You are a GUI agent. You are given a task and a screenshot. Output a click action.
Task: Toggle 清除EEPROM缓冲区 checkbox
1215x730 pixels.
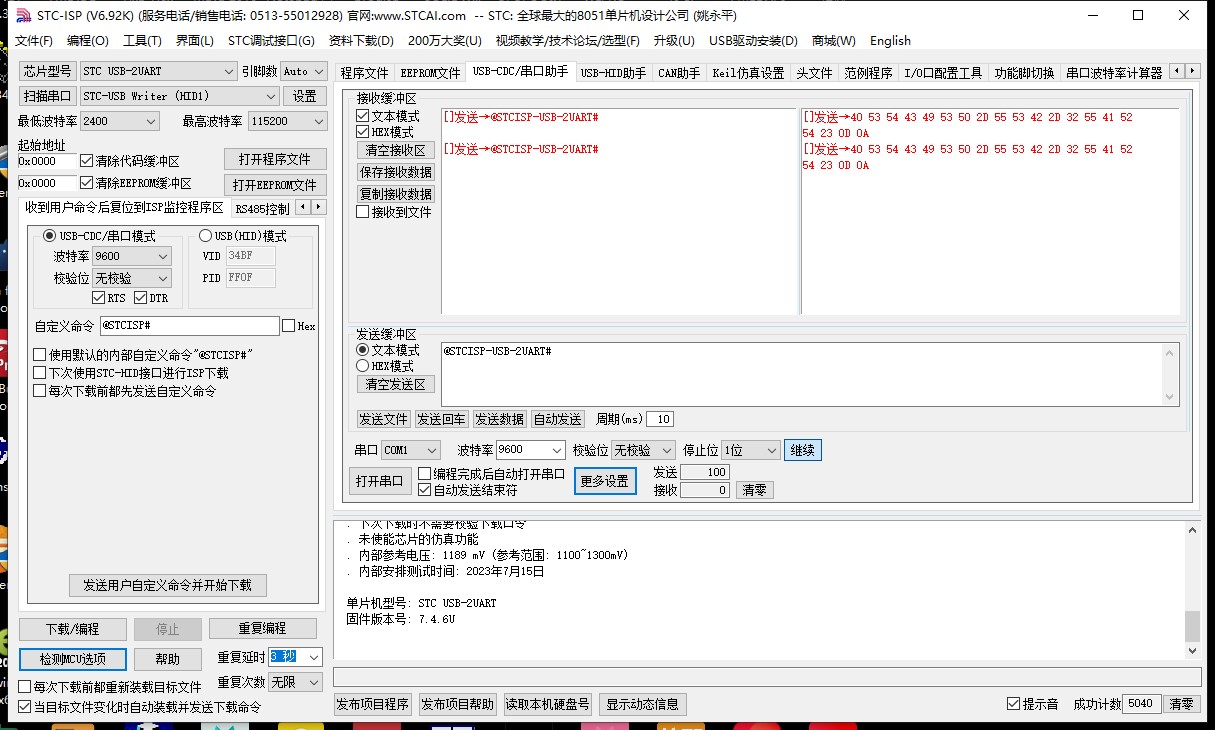tap(87, 183)
